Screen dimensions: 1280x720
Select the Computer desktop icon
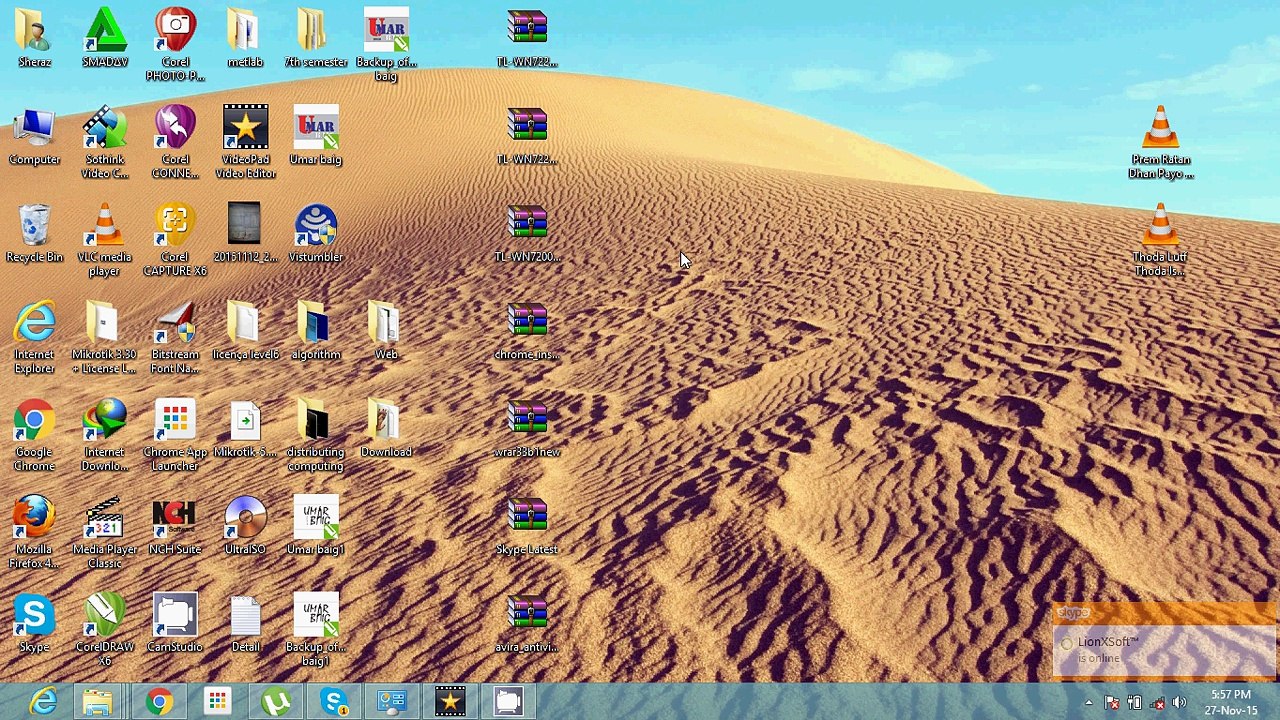(x=34, y=137)
